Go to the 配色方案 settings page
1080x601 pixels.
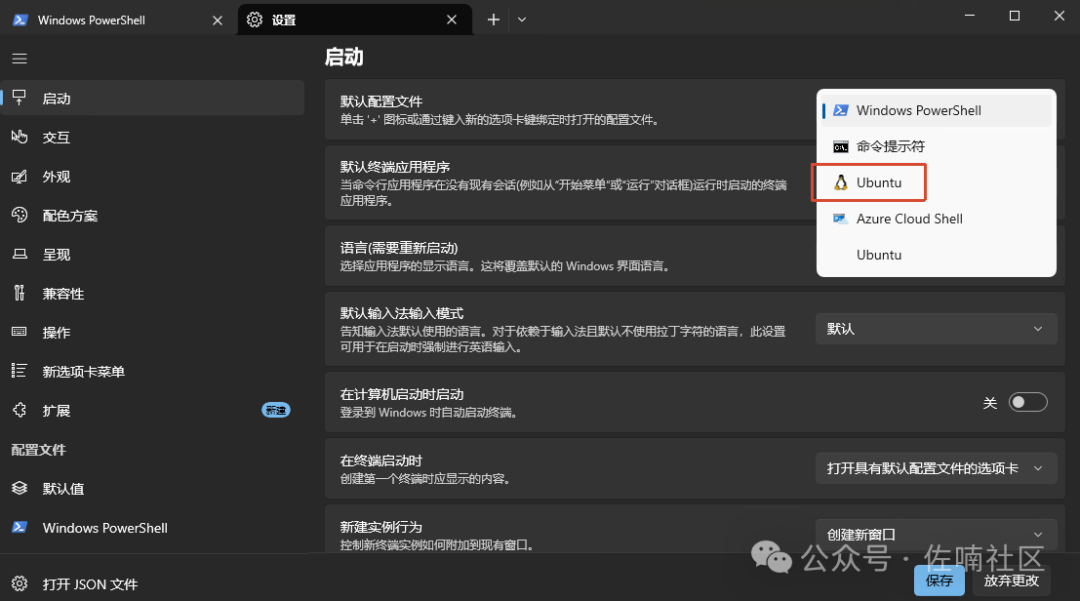pyautogui.click(x=152, y=215)
